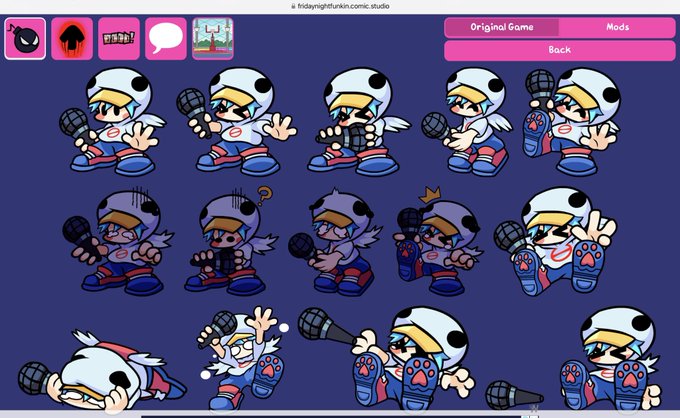Switch to the Original Game tab

click(x=502, y=27)
